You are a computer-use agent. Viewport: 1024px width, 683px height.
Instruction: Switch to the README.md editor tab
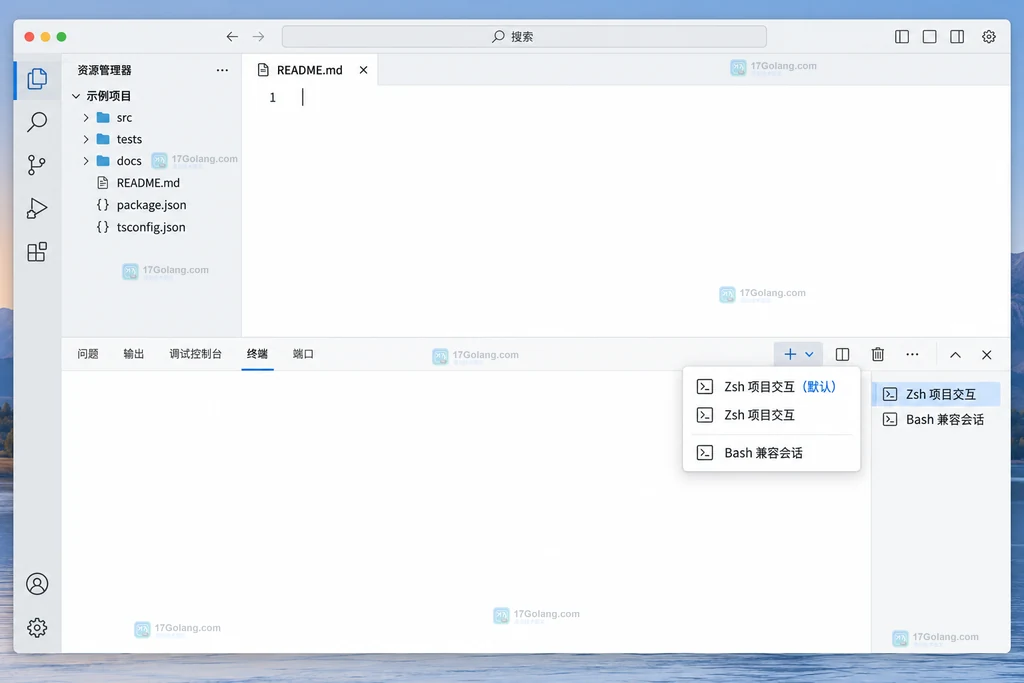pos(310,70)
